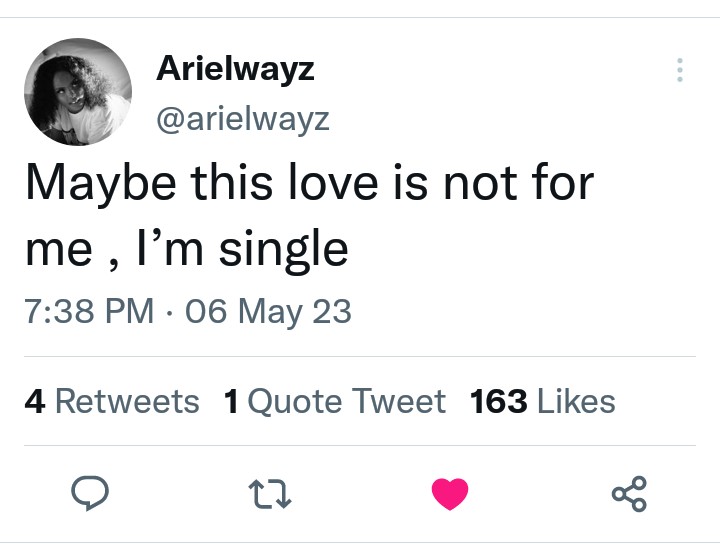Click the 7:38 PM timestamp
The height and width of the screenshot is (544, 720).
coord(88,311)
